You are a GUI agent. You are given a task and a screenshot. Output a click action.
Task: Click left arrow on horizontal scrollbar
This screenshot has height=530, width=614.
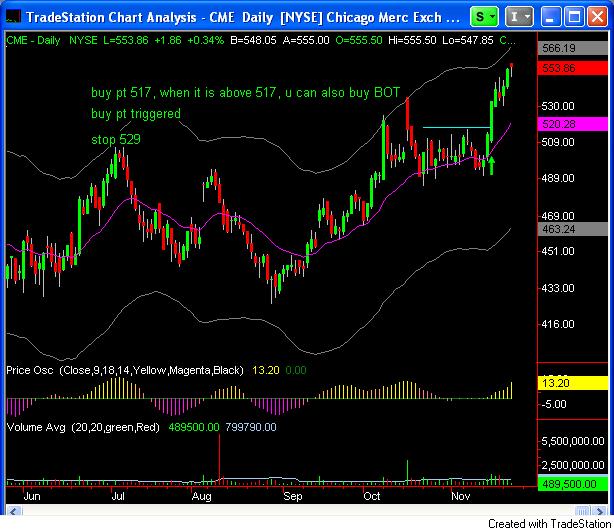(14, 511)
